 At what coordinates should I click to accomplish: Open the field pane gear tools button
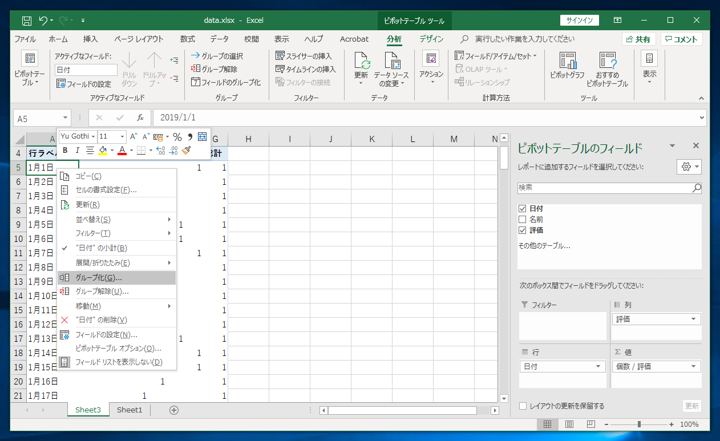[x=689, y=167]
